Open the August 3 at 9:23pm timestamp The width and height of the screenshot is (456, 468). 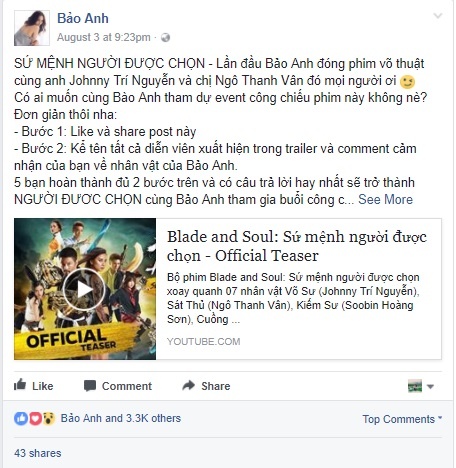(x=104, y=37)
